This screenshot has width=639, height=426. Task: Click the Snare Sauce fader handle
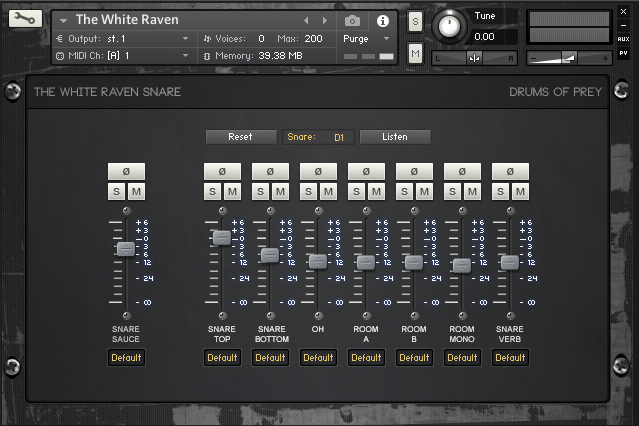pos(126,249)
